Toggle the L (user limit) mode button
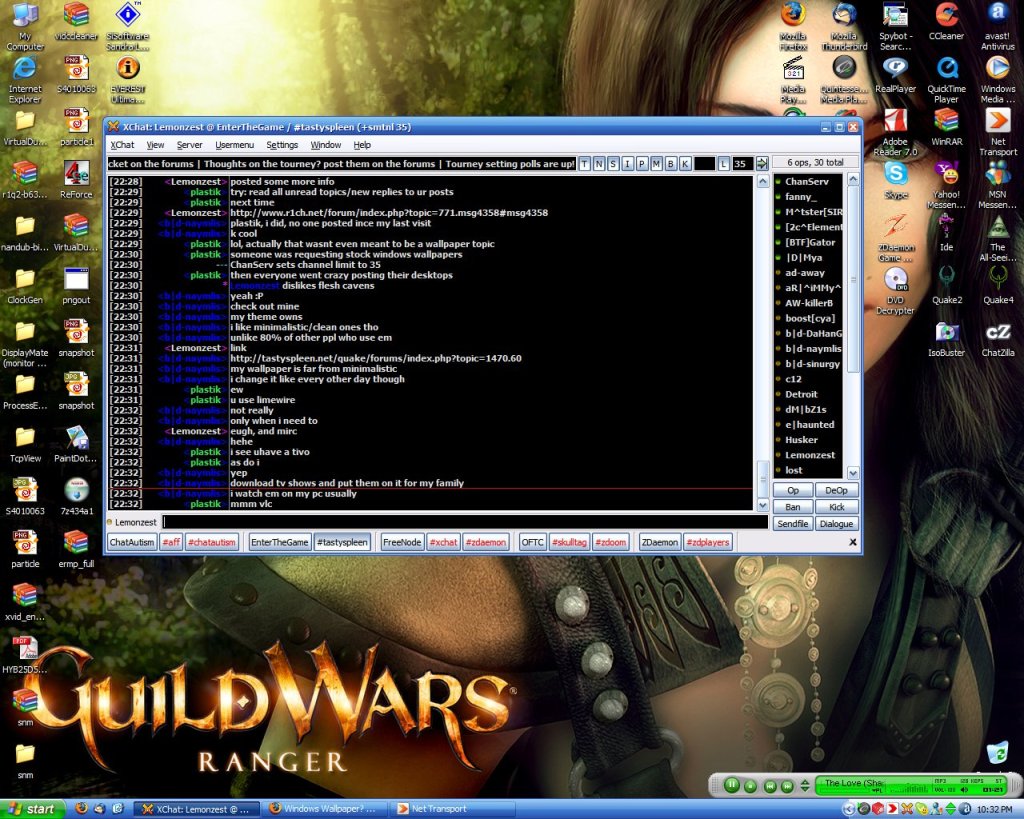The image size is (1024, 819). point(723,164)
